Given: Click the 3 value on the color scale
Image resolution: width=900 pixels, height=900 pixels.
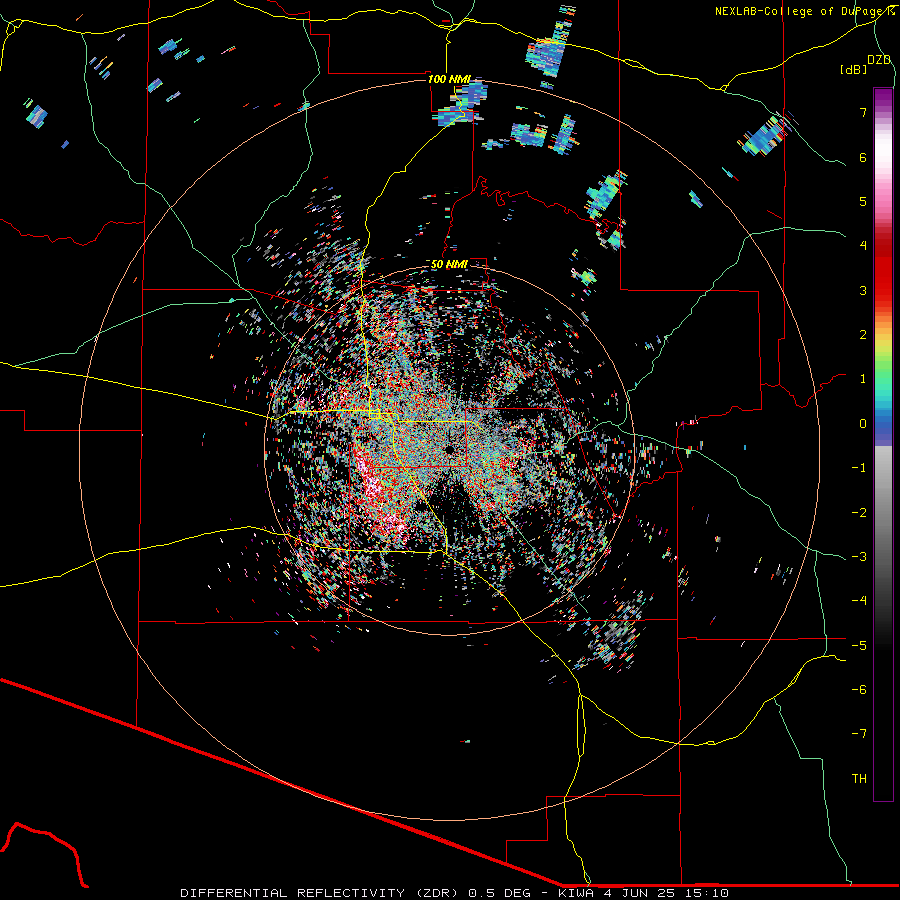Looking at the screenshot, I should [x=863, y=290].
